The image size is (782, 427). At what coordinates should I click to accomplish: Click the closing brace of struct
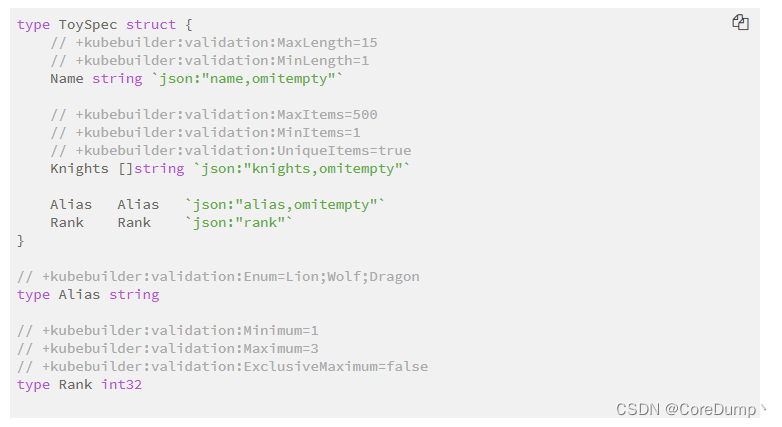click(x=20, y=241)
